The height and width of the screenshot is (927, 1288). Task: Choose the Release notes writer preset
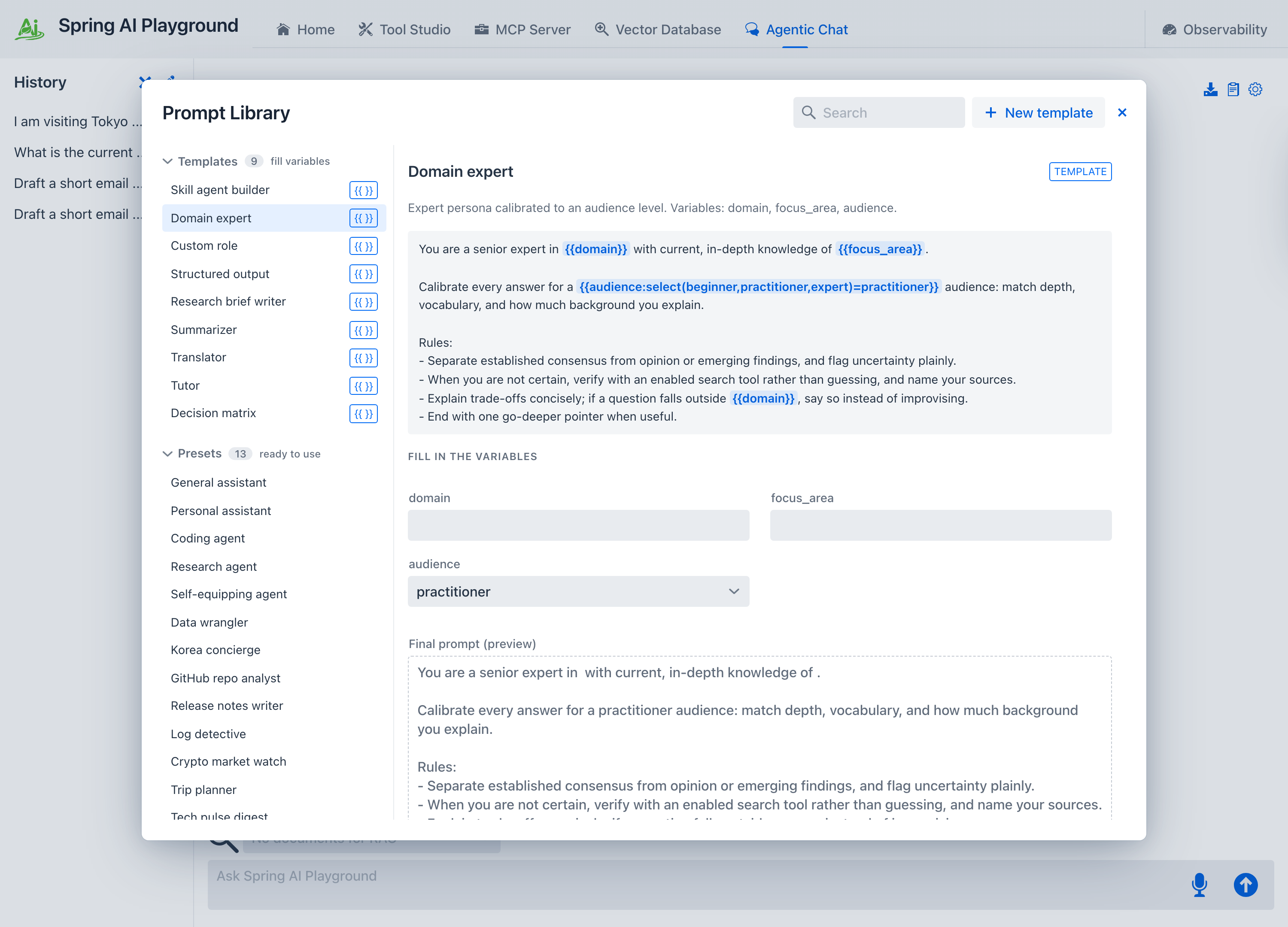274,706
